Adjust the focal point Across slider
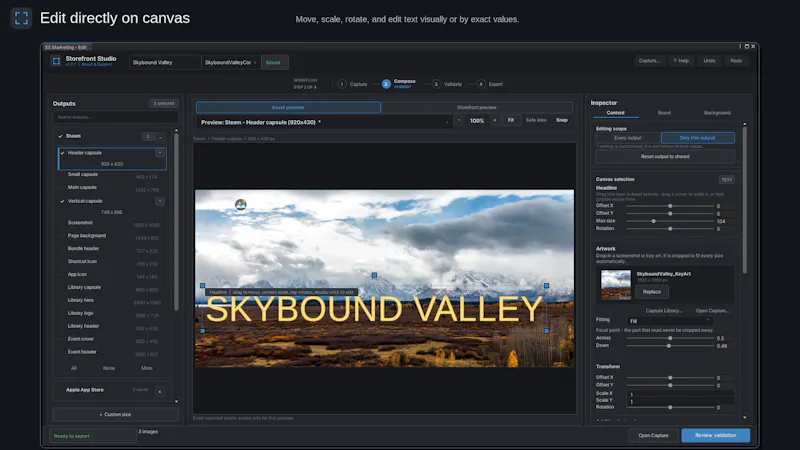 670,338
